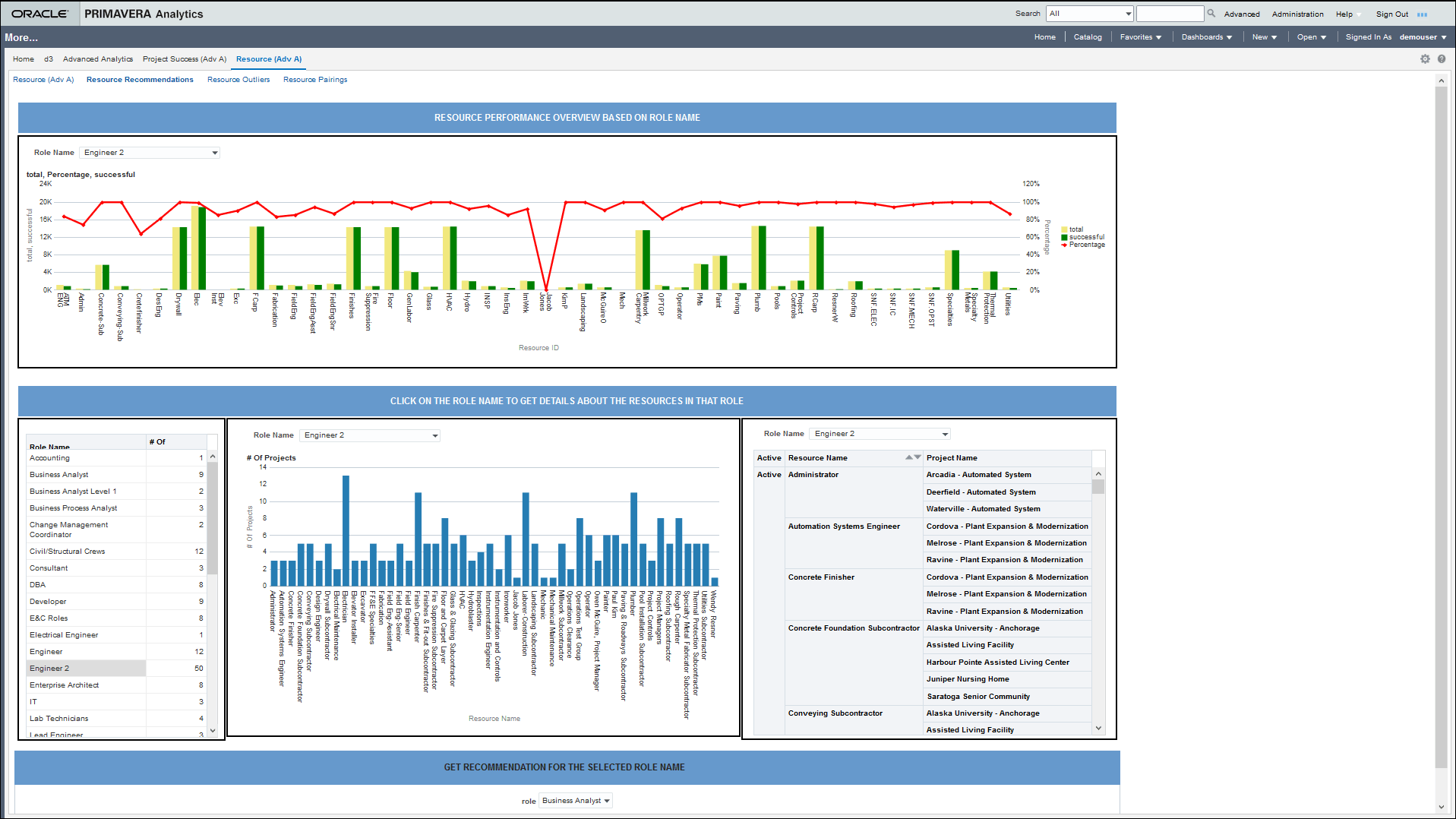The width and height of the screenshot is (1456, 819).
Task: Click the project table scroll-down arrow
Action: pos(1098,728)
